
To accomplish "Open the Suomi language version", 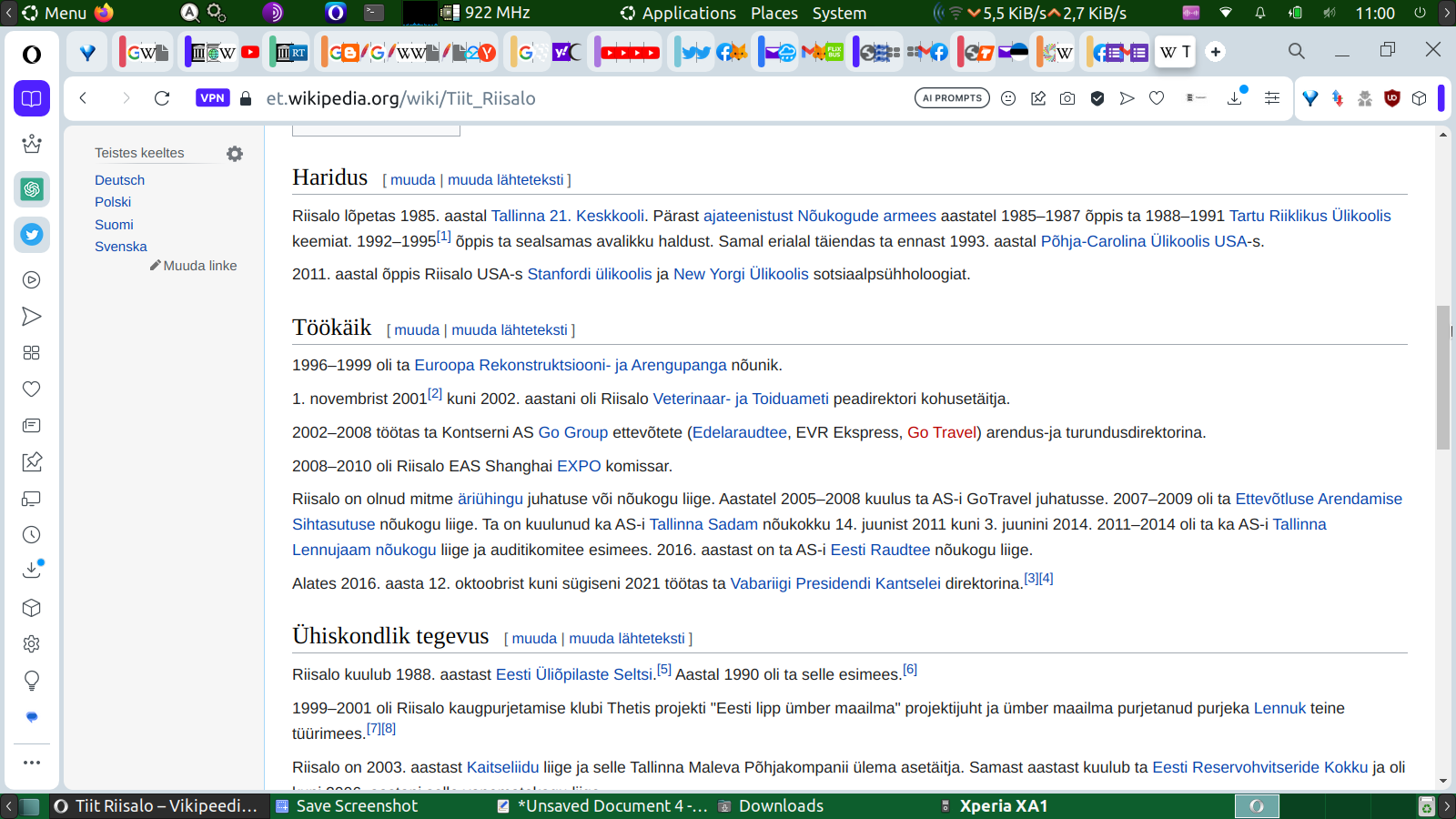I will tap(114, 225).
